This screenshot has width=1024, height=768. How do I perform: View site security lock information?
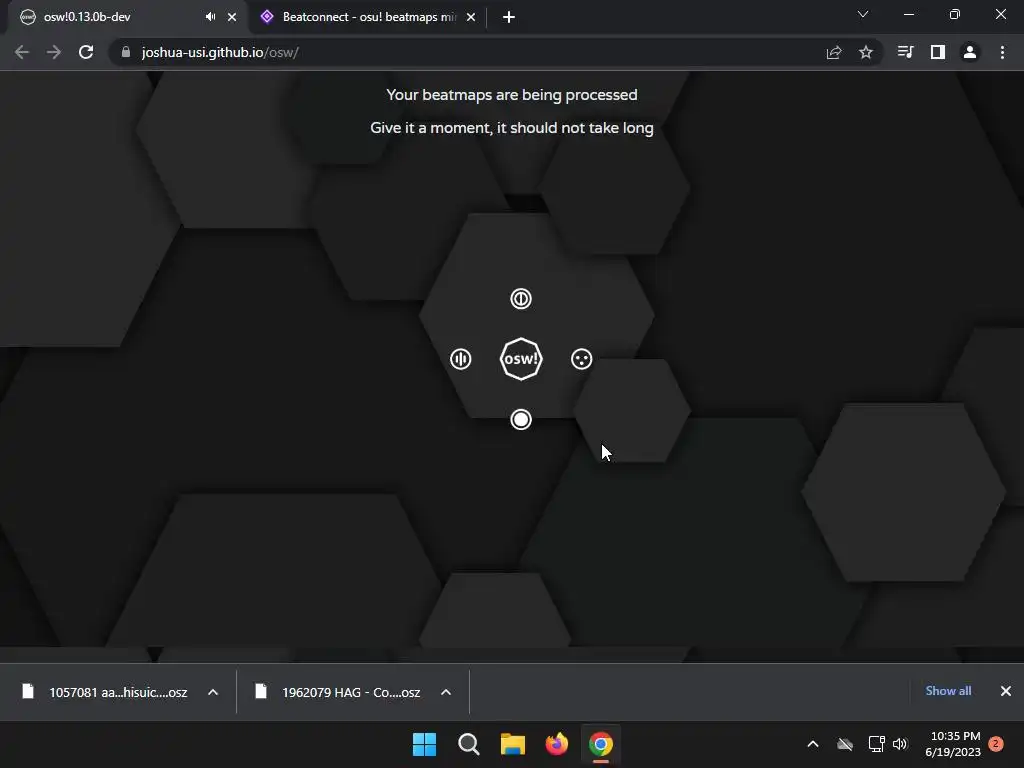[126, 52]
